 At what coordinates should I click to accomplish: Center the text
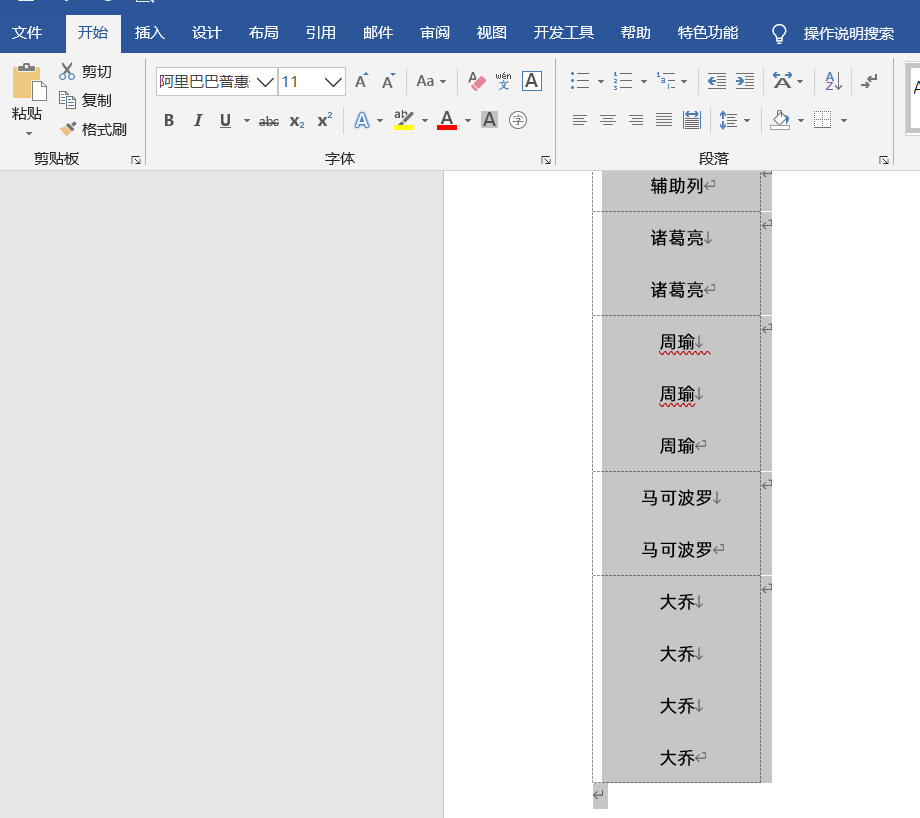608,120
